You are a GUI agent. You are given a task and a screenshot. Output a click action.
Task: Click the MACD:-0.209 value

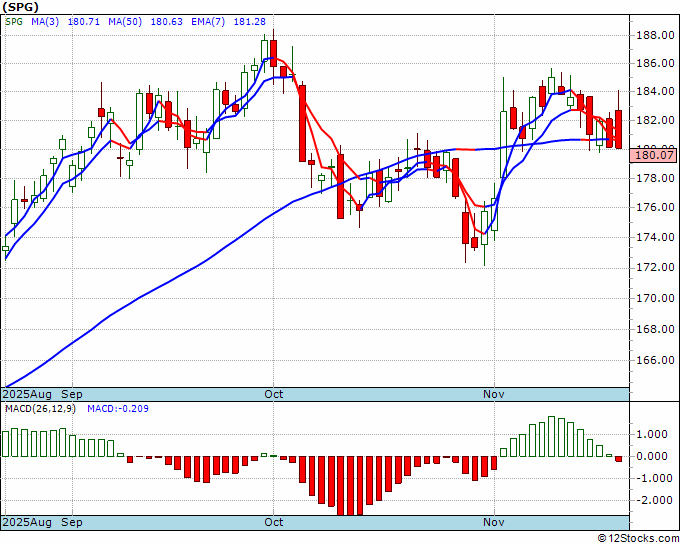pos(118,409)
